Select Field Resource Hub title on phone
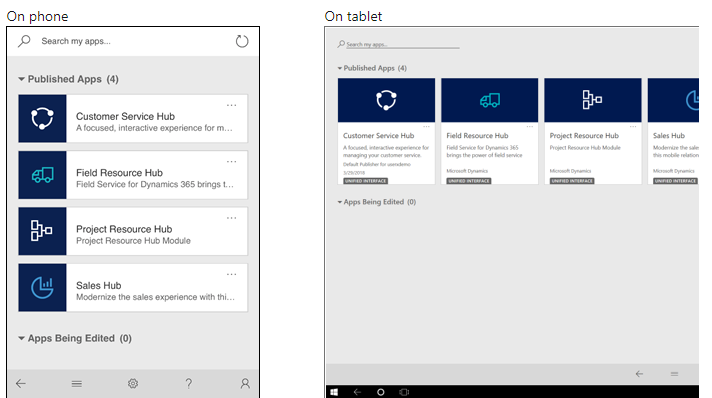The width and height of the screenshot is (712, 398). (x=119, y=173)
